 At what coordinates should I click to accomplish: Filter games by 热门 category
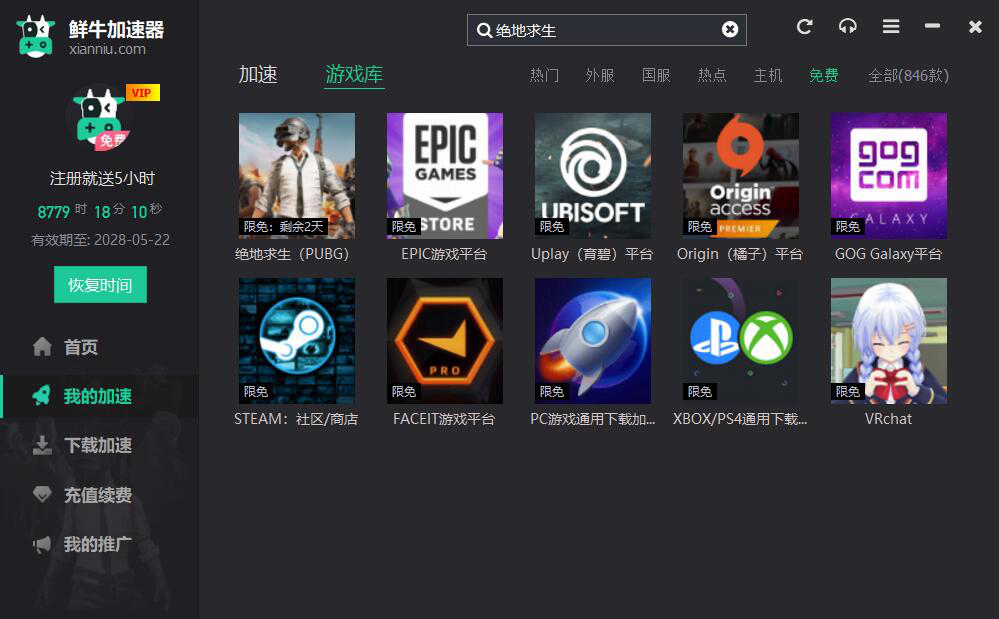coord(544,75)
